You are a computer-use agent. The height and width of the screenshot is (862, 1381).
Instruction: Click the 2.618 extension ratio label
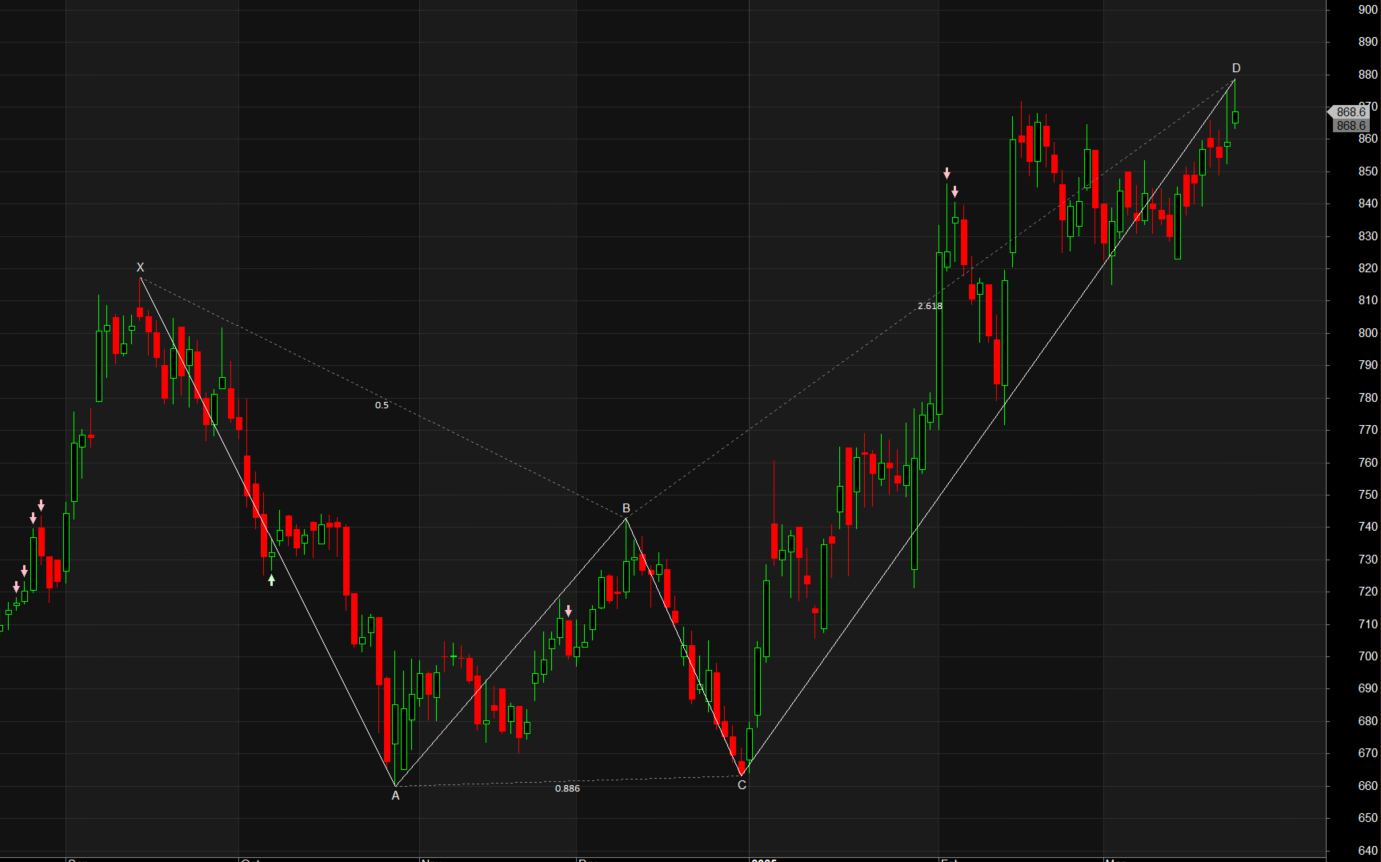[x=929, y=305]
